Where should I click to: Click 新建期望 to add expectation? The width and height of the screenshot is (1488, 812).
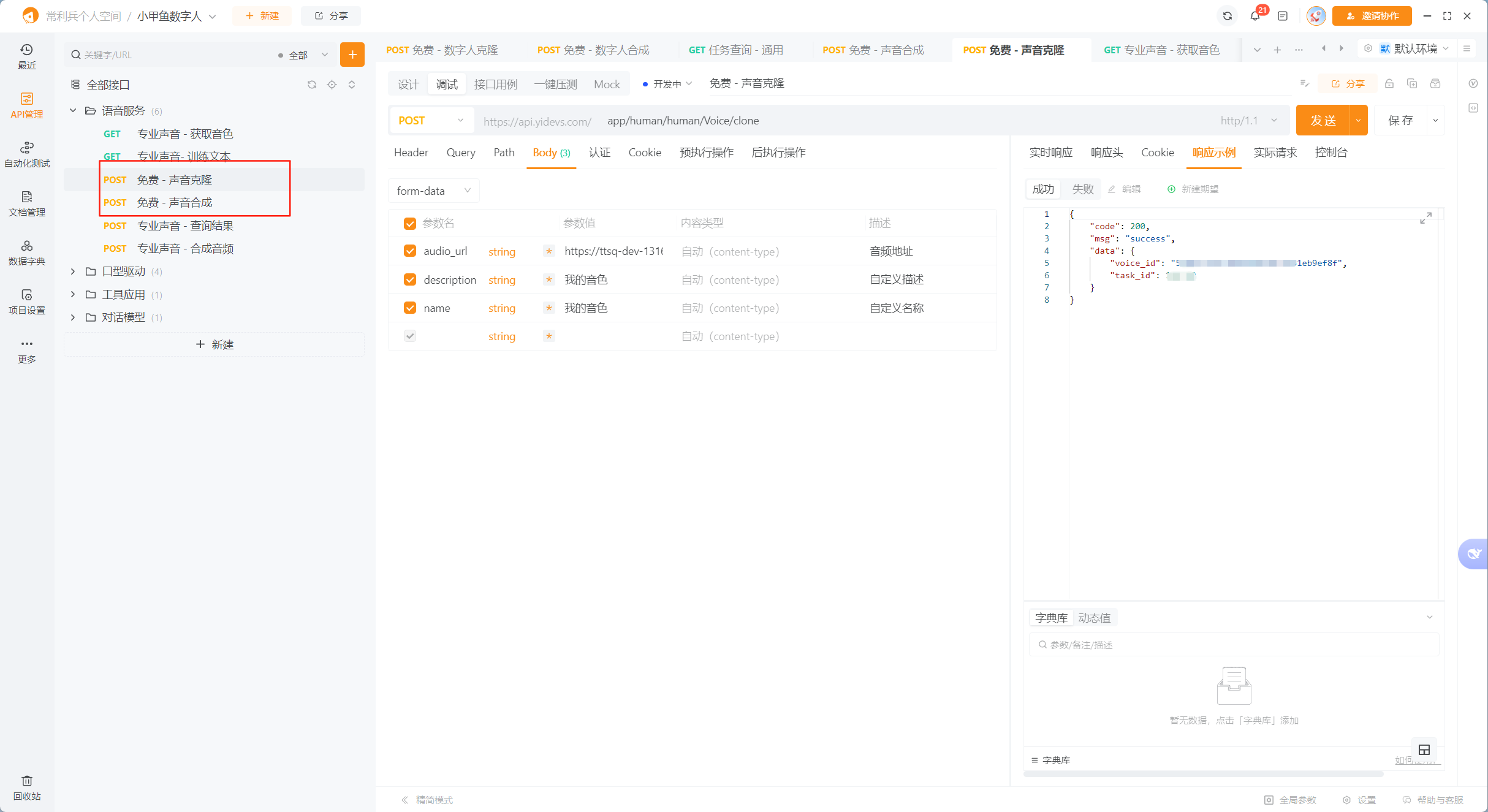click(x=1193, y=189)
